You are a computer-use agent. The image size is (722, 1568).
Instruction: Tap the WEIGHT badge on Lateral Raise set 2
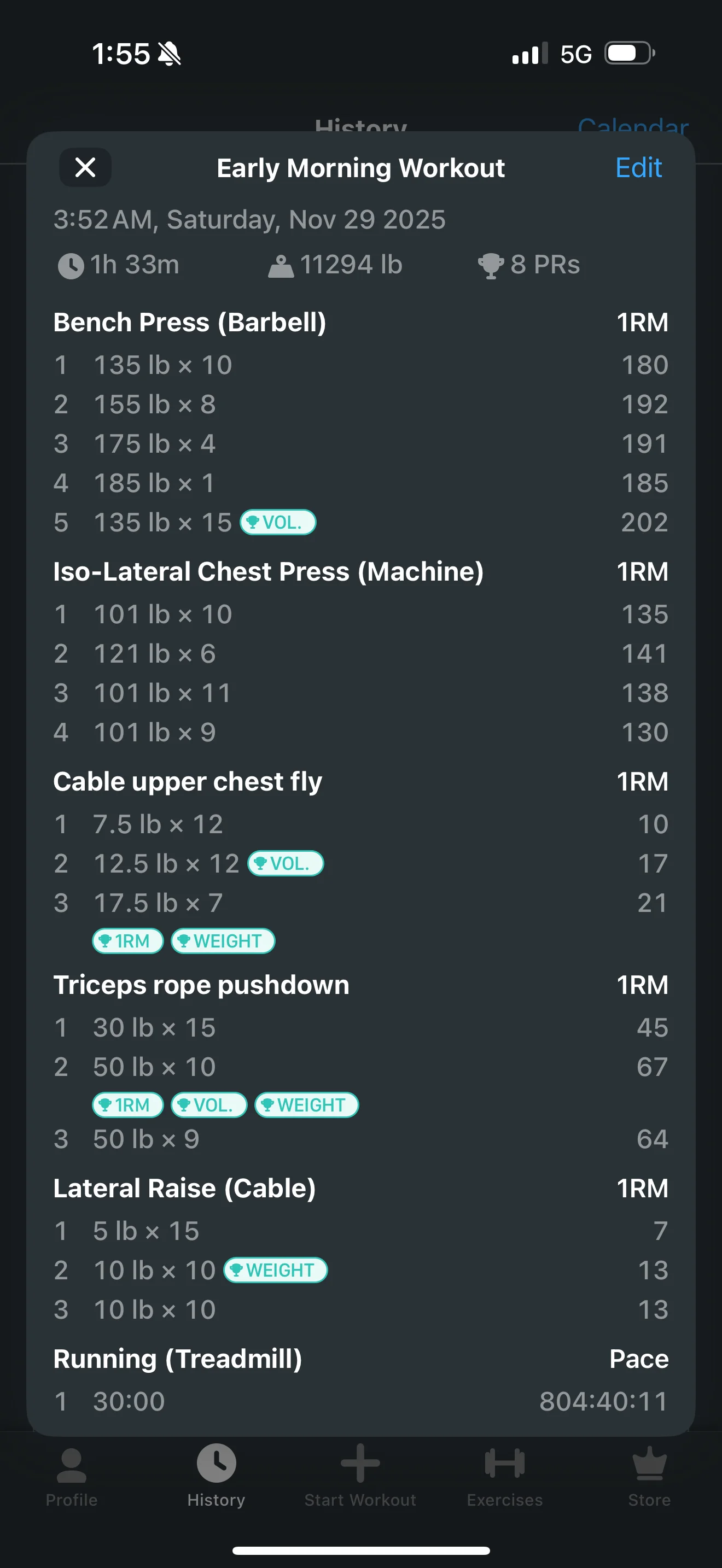point(276,1271)
